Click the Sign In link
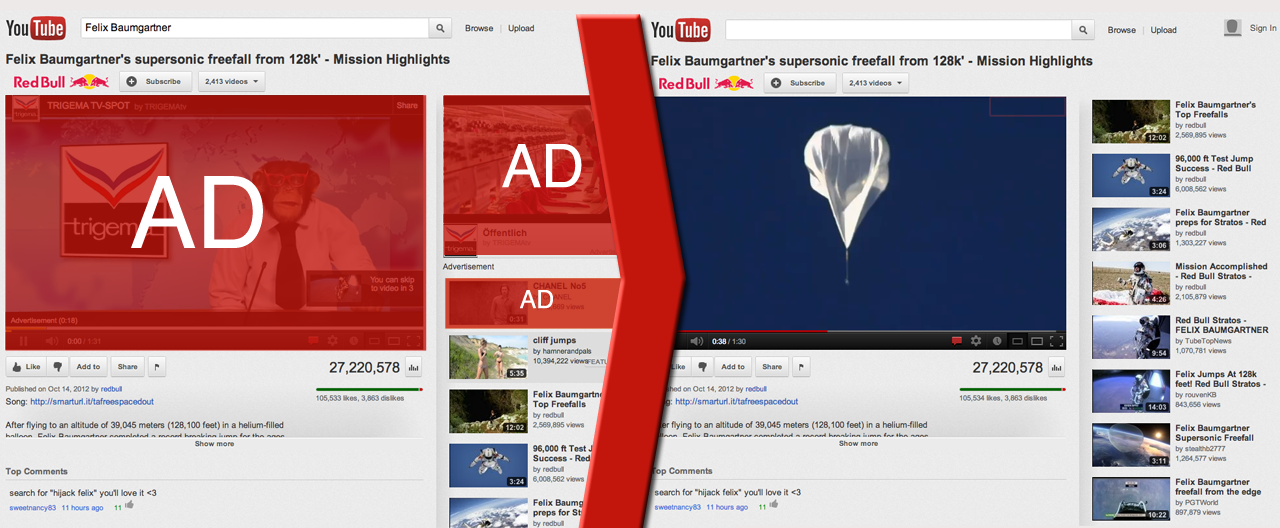1280x528 pixels. (1263, 28)
